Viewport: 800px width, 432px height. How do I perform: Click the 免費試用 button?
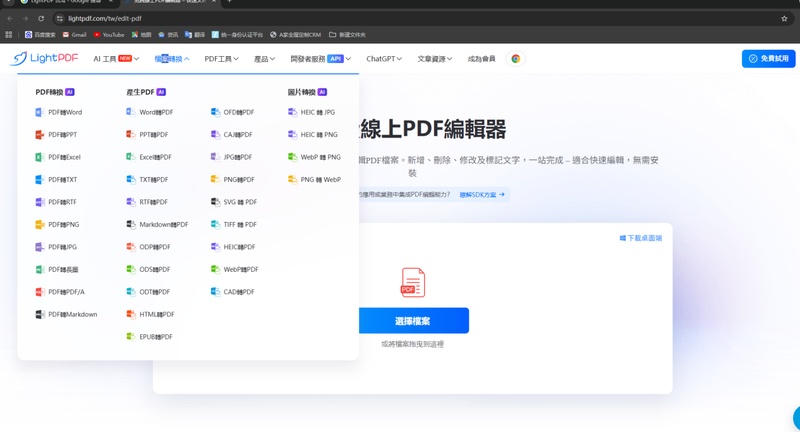point(768,59)
